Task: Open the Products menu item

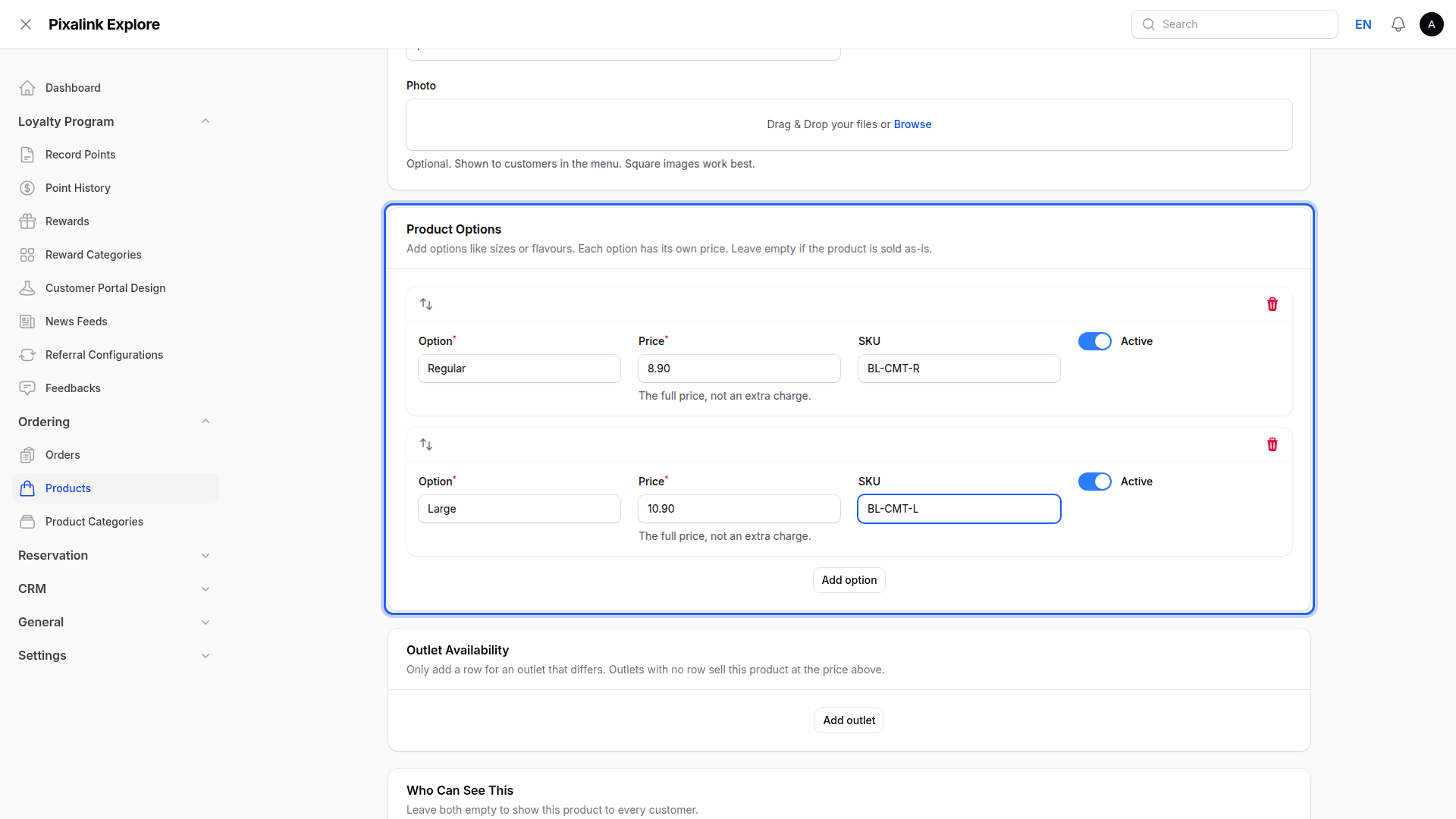Action: [115, 488]
